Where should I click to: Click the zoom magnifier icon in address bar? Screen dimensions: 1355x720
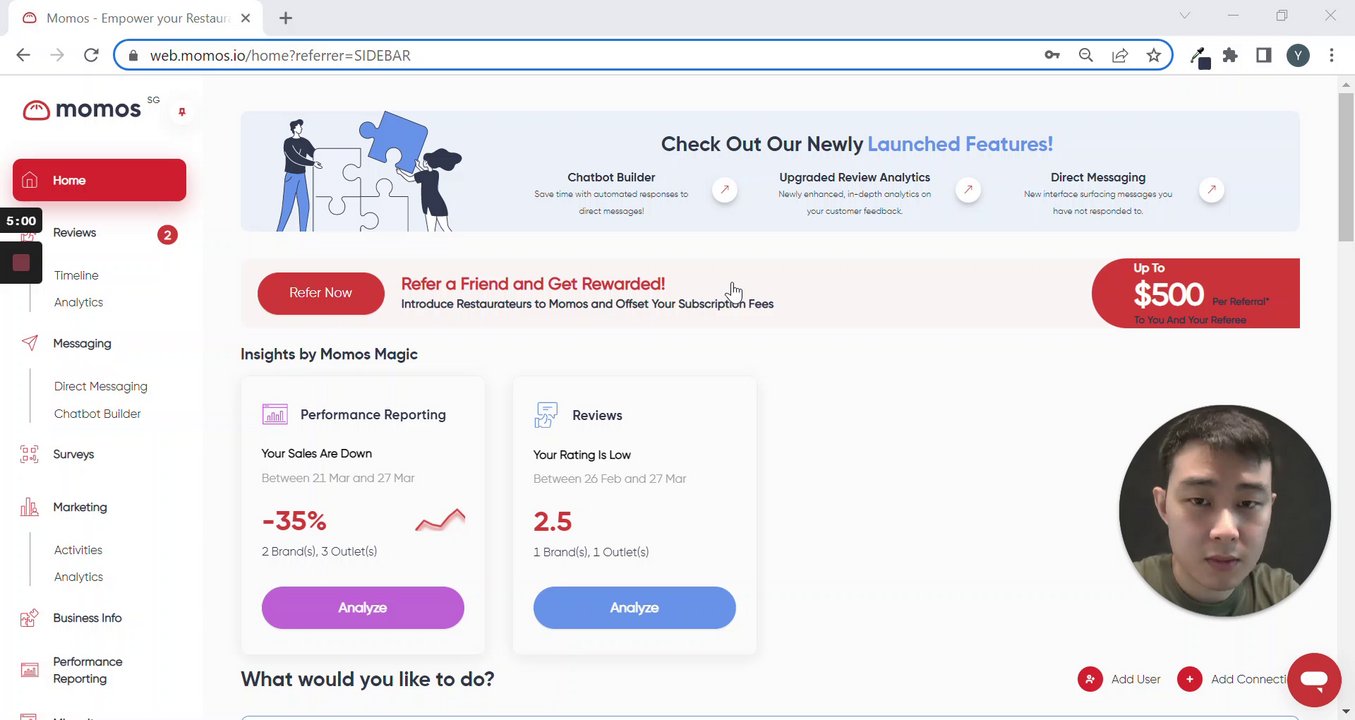click(x=1086, y=55)
